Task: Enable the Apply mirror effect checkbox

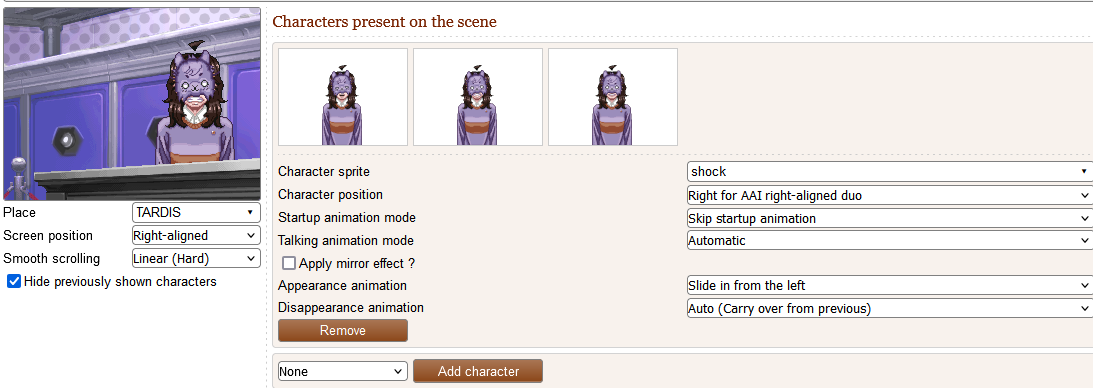Action: 289,263
